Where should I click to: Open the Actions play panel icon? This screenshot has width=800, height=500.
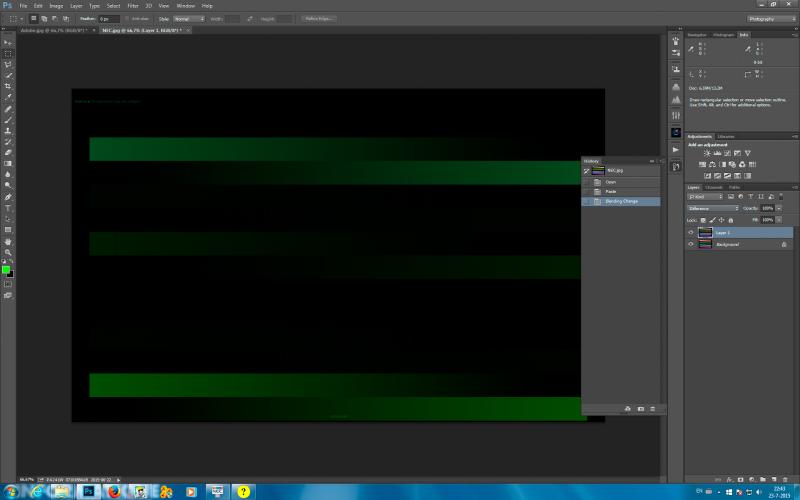tap(676, 149)
